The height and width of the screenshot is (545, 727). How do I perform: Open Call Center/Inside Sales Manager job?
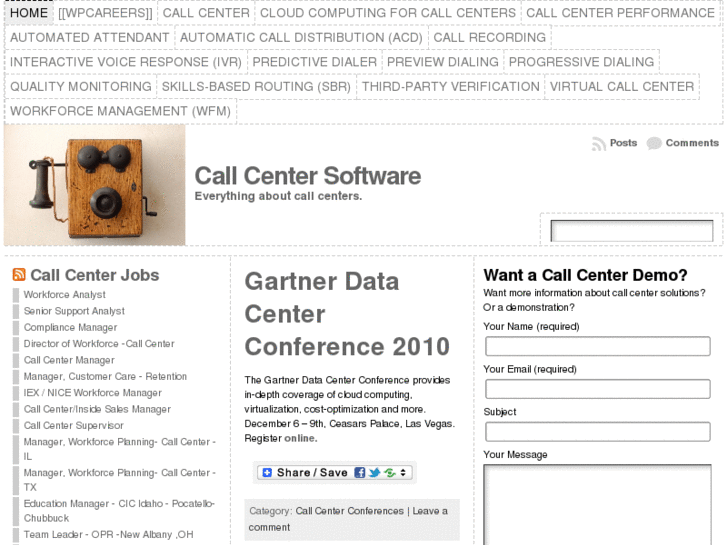(x=97, y=409)
